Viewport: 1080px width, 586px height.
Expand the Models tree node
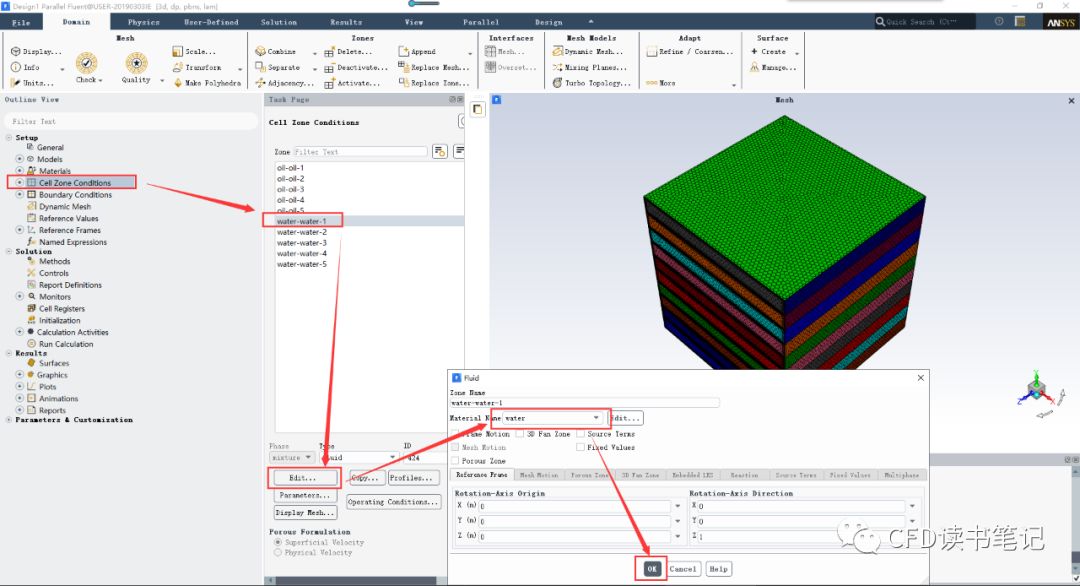coord(19,159)
